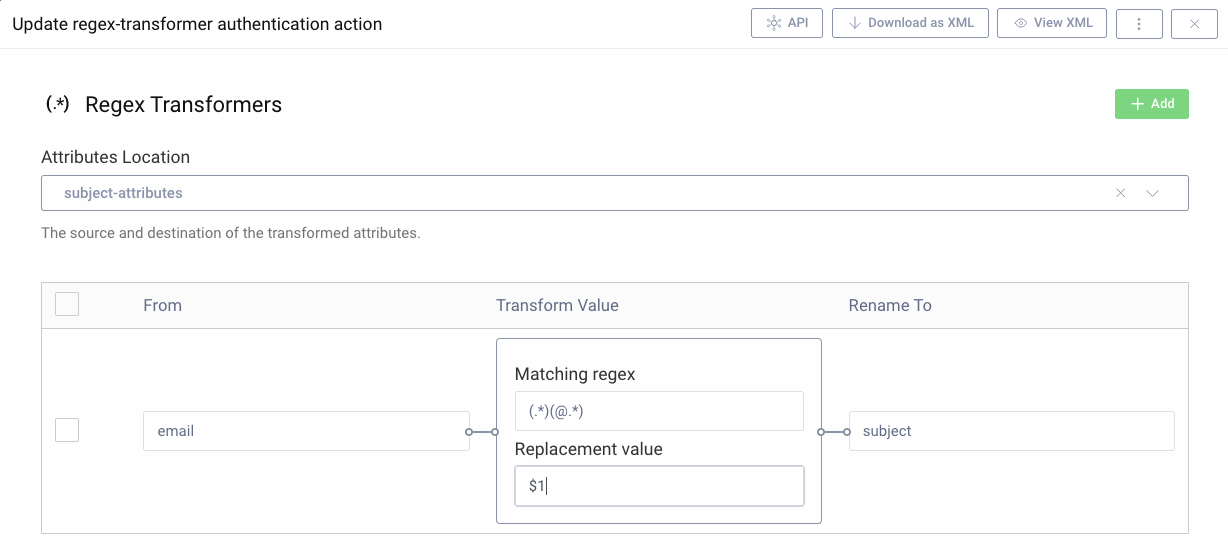Click the Matching regex label
Screen dimensions: 1228x552
575,374
